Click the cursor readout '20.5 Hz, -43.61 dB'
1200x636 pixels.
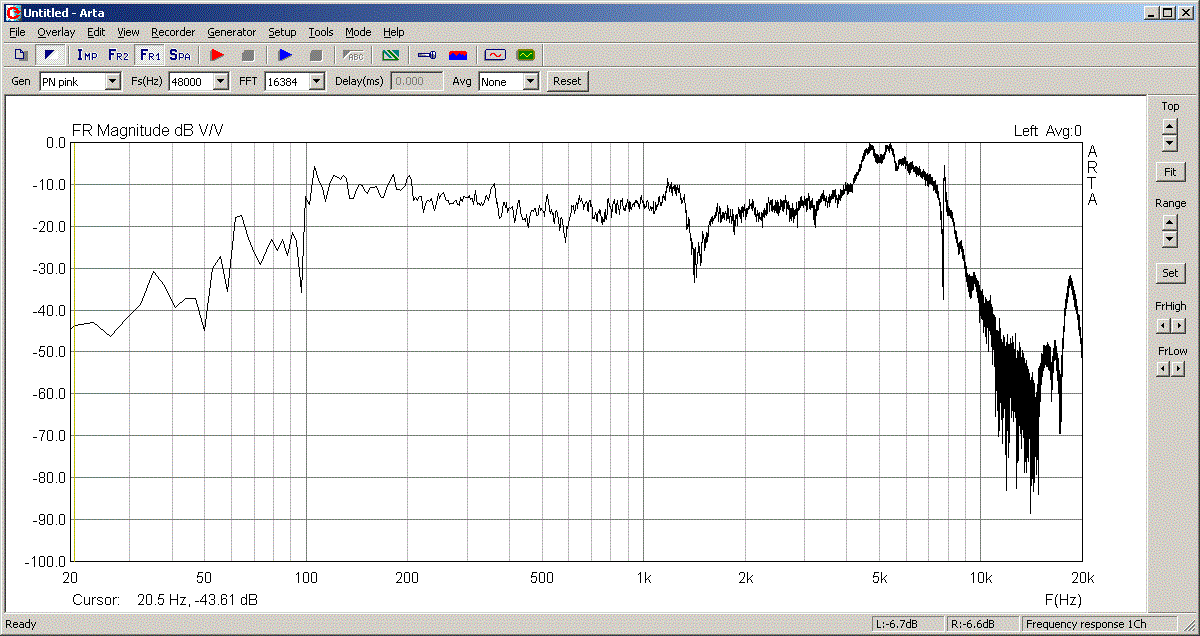point(197,600)
